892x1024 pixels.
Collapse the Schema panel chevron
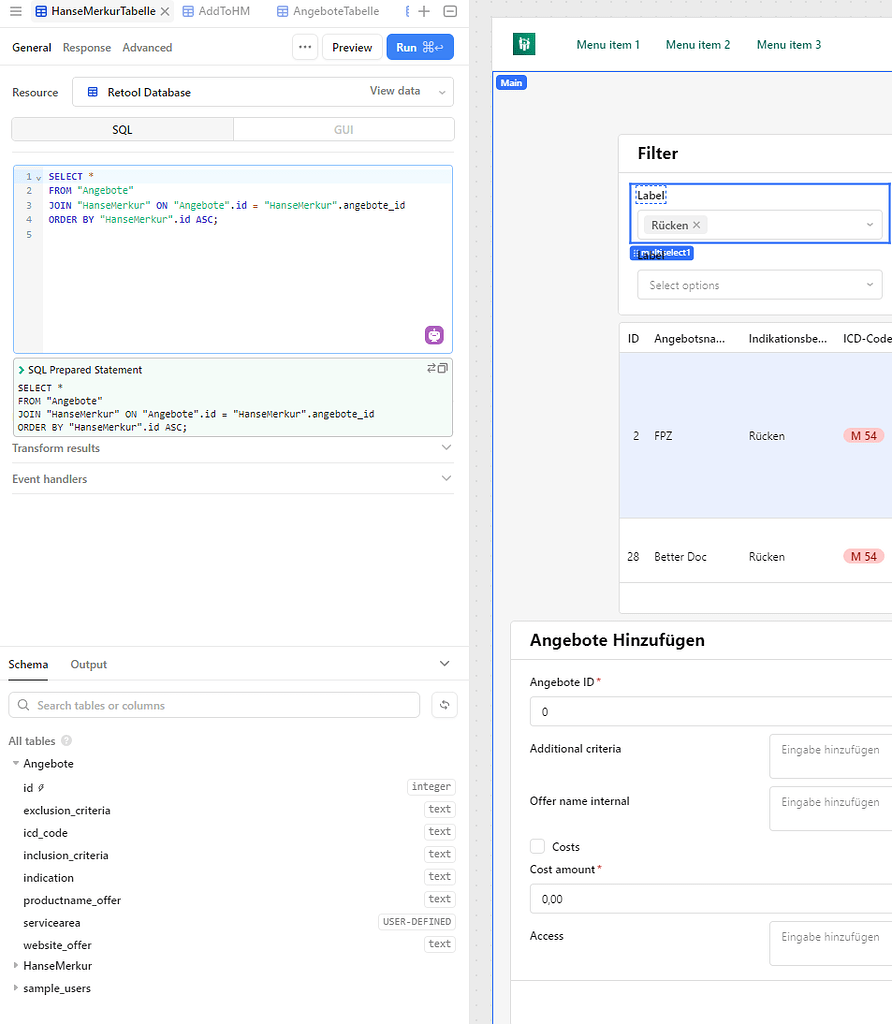pyautogui.click(x=445, y=664)
